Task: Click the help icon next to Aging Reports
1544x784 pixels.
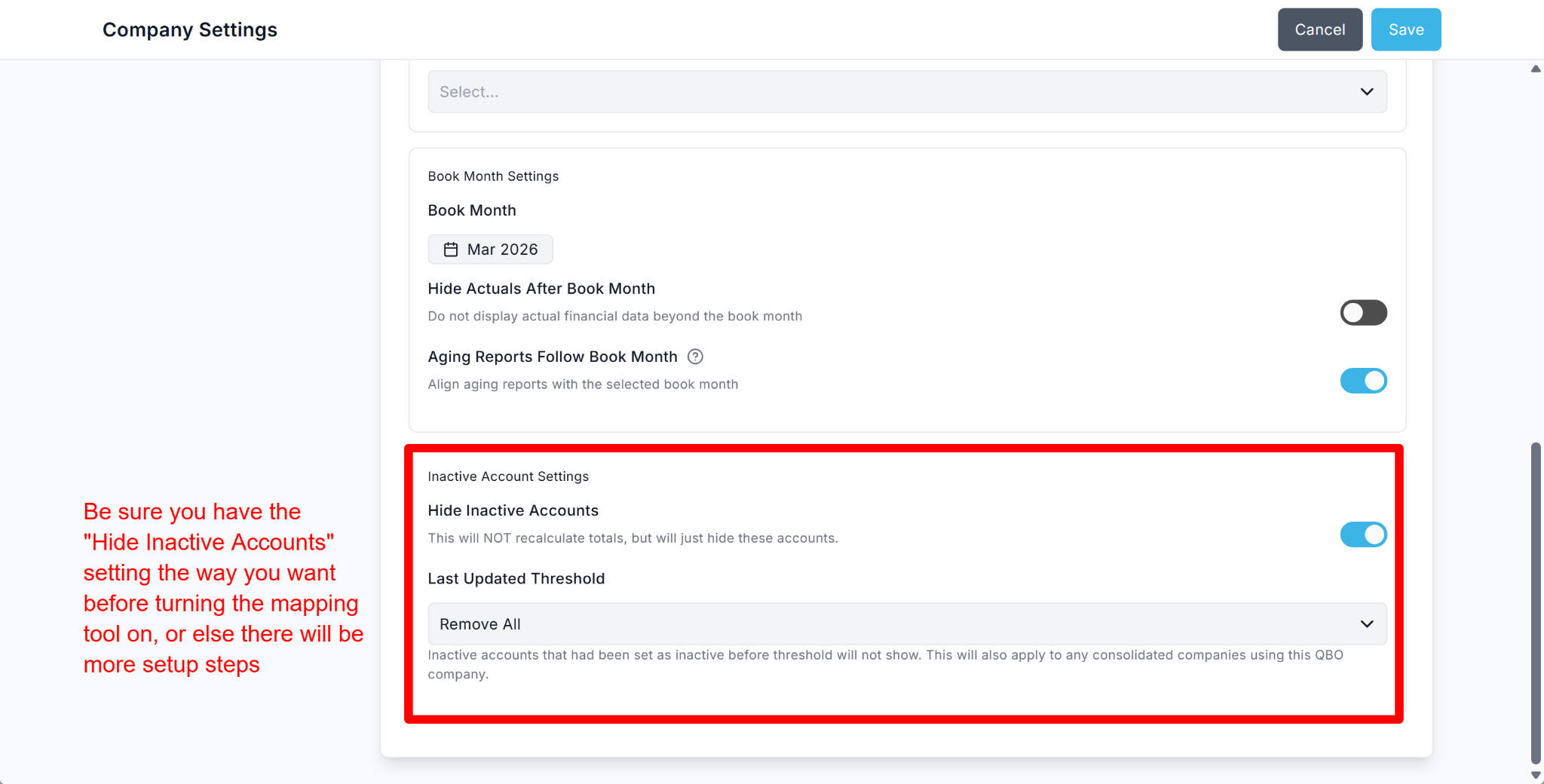Action: (695, 357)
